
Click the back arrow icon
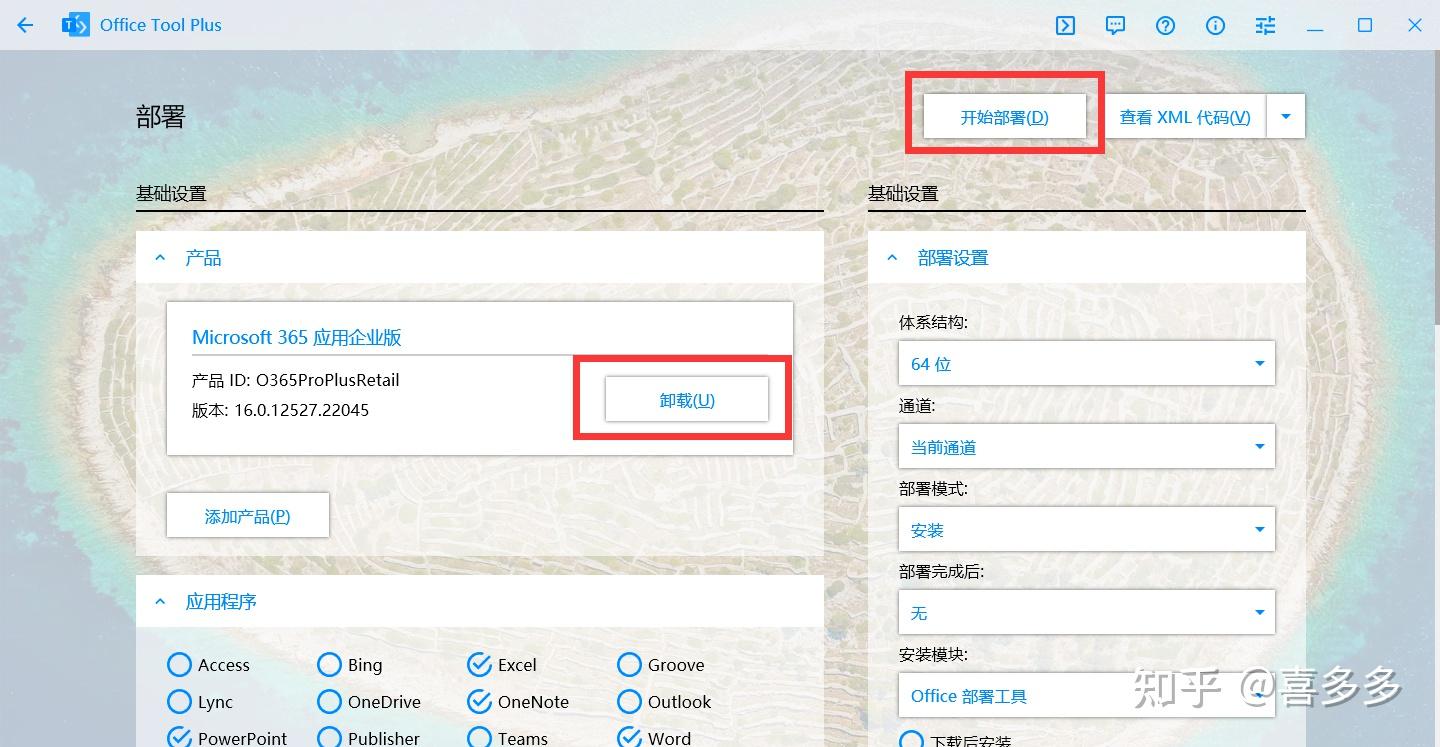pyautogui.click(x=25, y=25)
